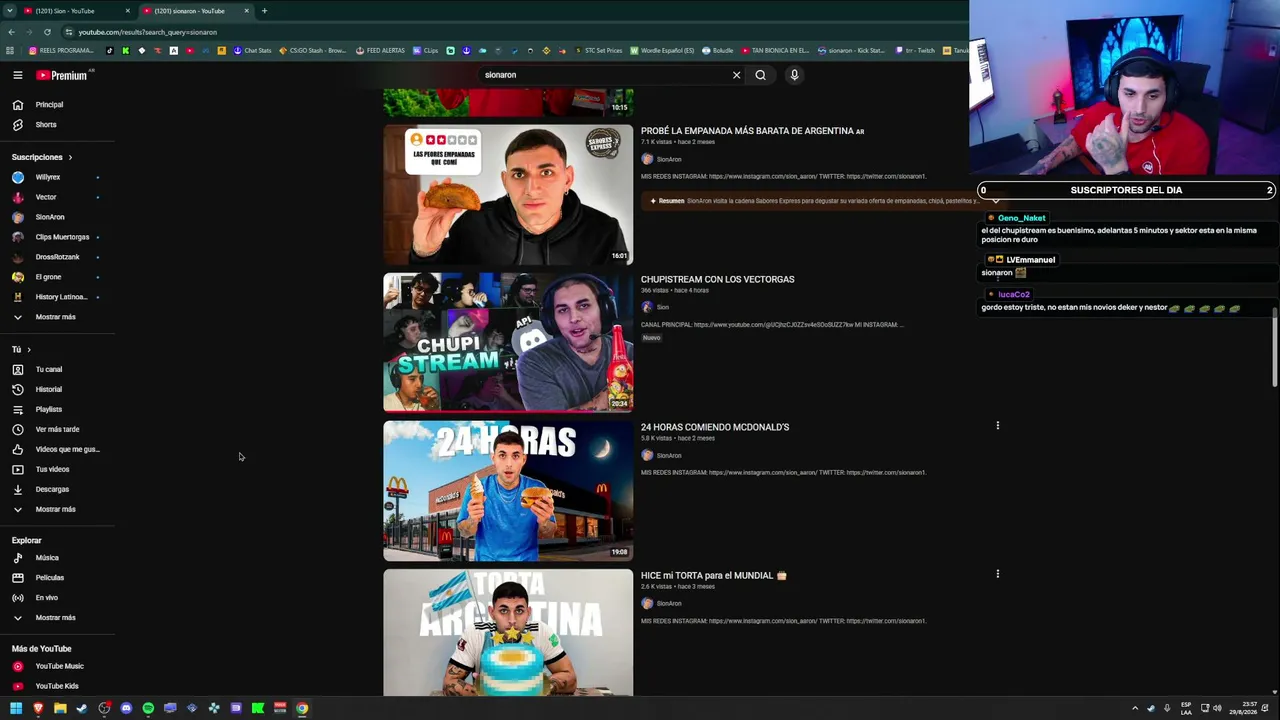Viewport: 1280px width, 720px height.
Task: Show hidden system tray icons
Action: 1134,709
